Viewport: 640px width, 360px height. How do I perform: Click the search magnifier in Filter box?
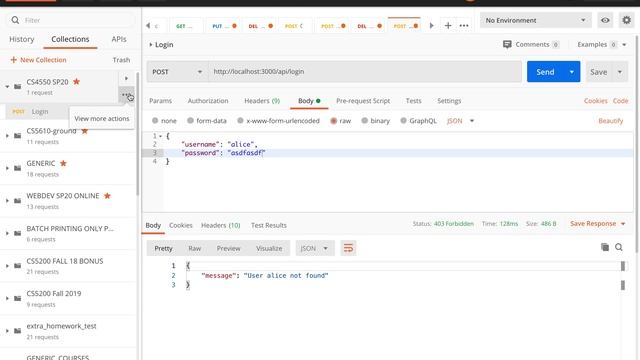[x=15, y=20]
